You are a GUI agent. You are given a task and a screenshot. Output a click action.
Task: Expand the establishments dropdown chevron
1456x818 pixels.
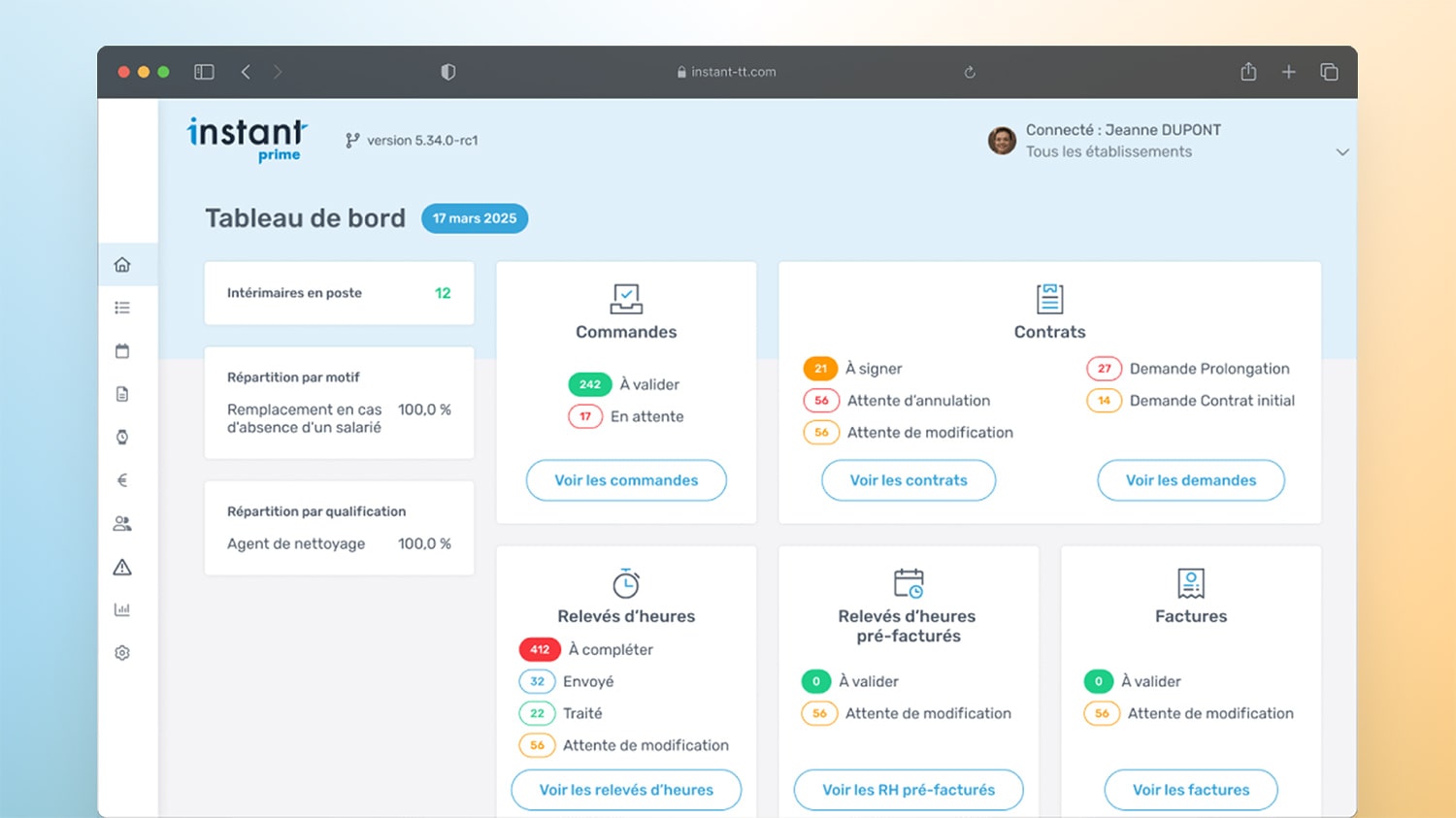pyautogui.click(x=1342, y=152)
